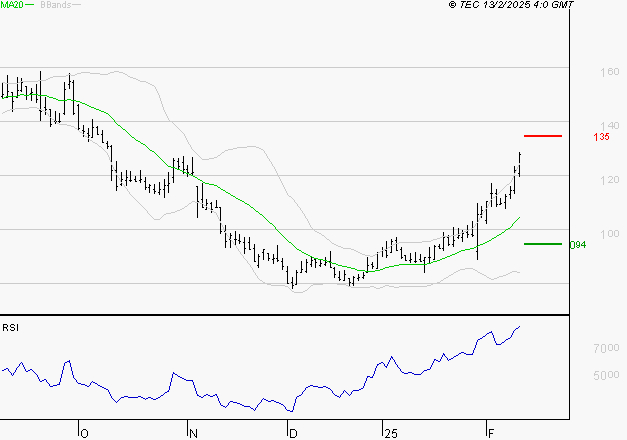
Task: Click the red 135 price label
Action: pos(601,137)
